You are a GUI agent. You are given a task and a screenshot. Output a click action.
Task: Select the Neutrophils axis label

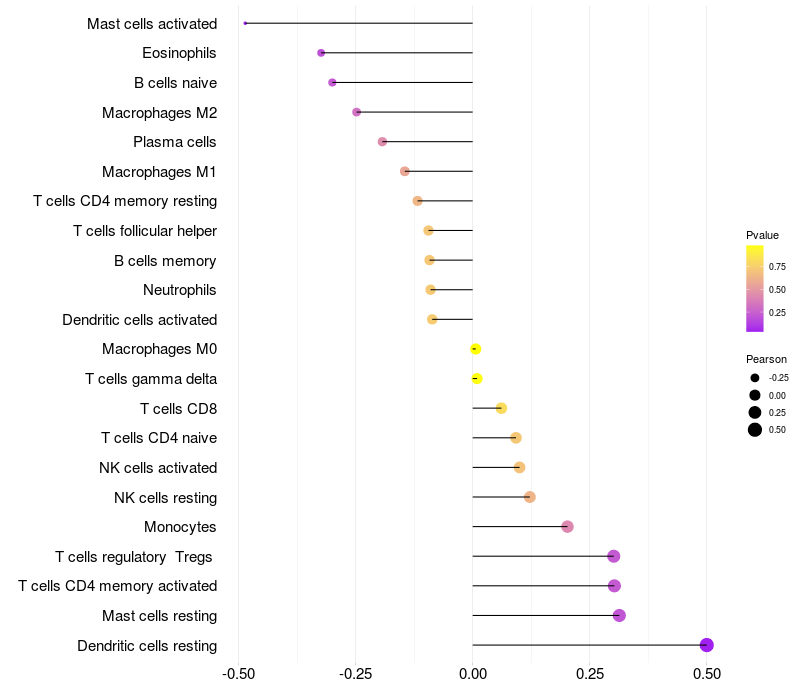click(180, 290)
